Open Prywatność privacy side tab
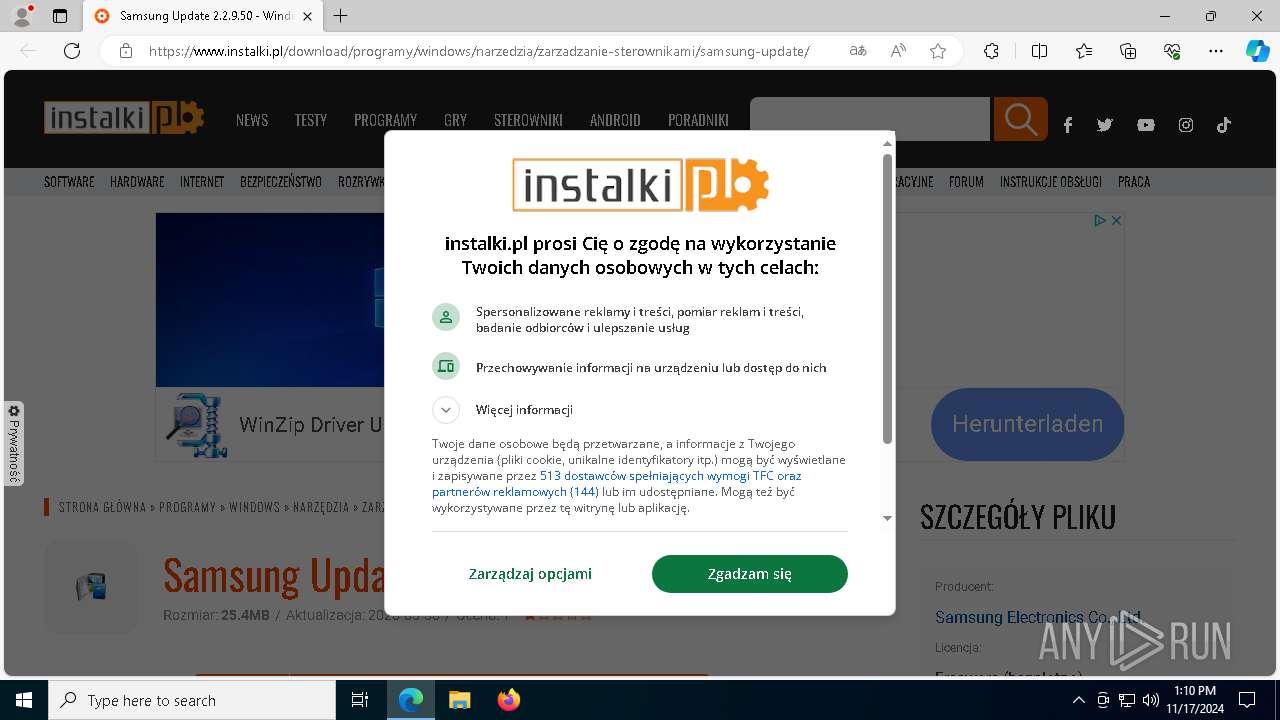 point(13,443)
